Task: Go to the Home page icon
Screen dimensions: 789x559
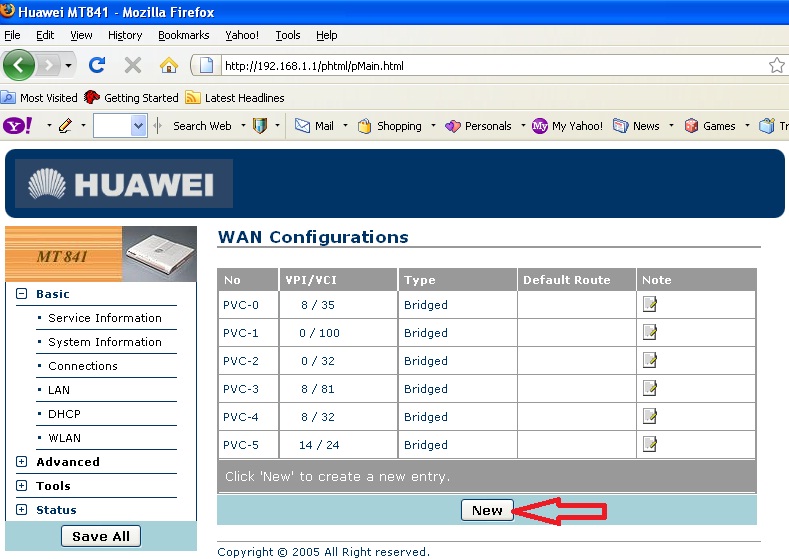Action: 169,65
